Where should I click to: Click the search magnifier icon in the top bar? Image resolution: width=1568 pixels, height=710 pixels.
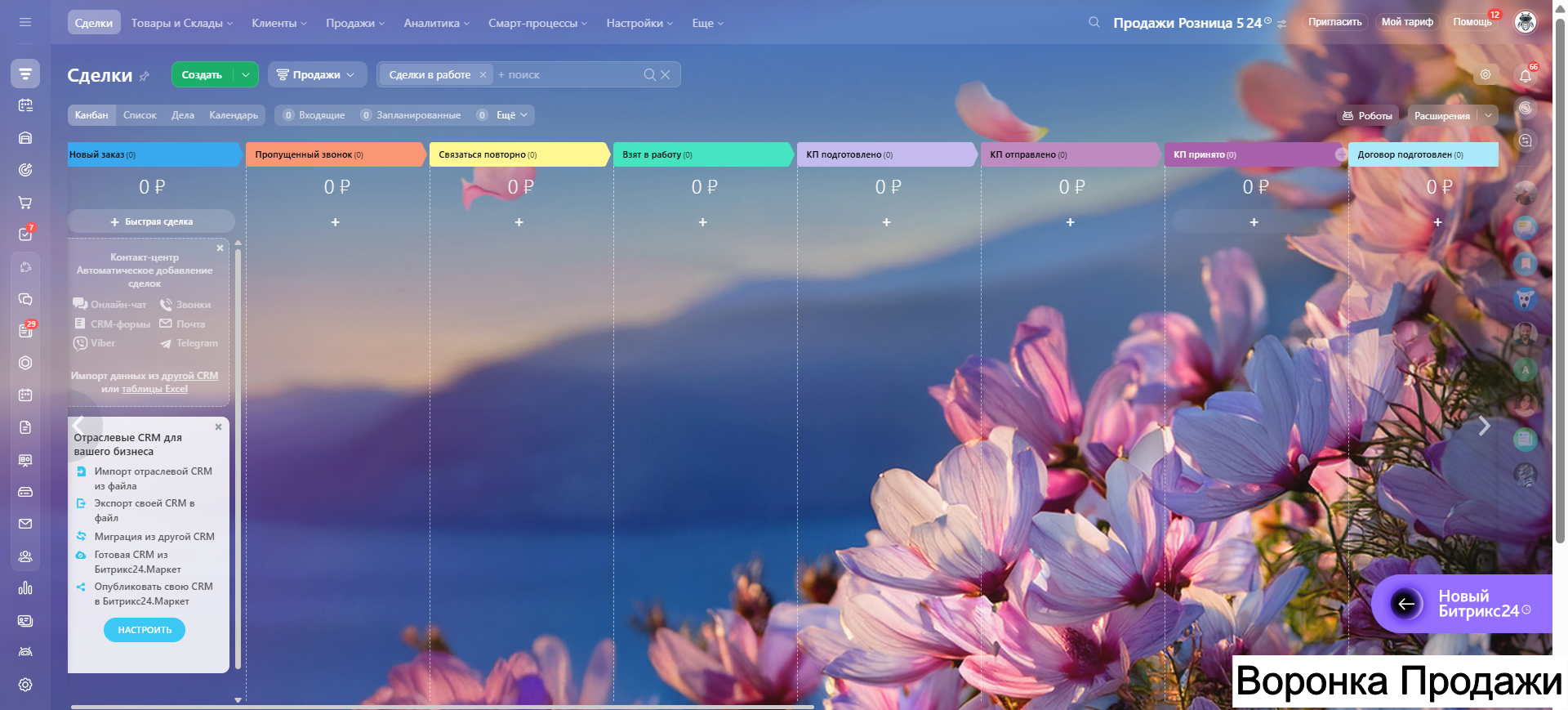pyautogui.click(x=1094, y=23)
